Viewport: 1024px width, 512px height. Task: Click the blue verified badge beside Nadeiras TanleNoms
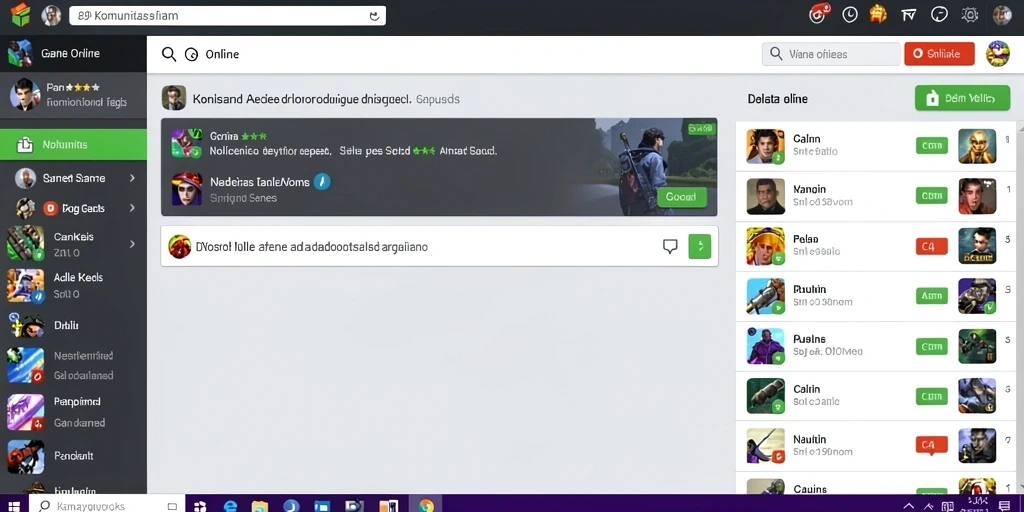(x=321, y=182)
